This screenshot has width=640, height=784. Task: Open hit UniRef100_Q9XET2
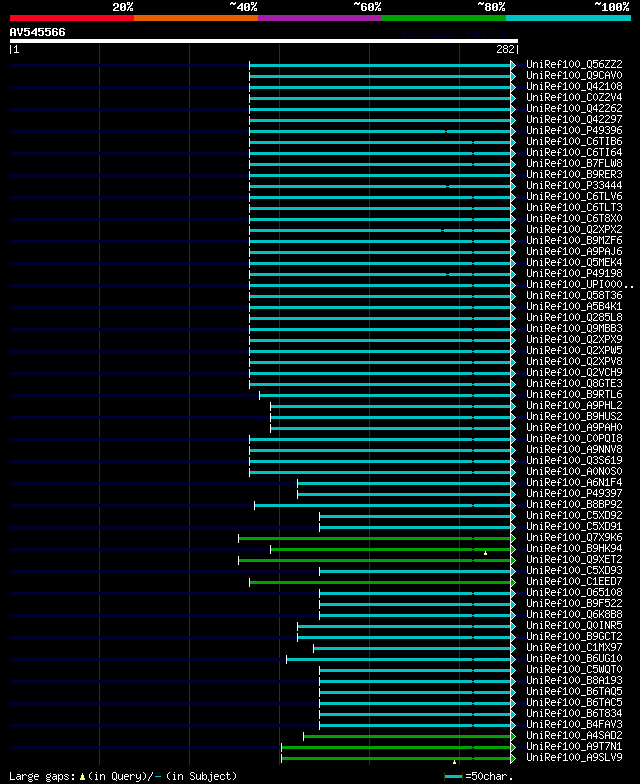pos(574,560)
